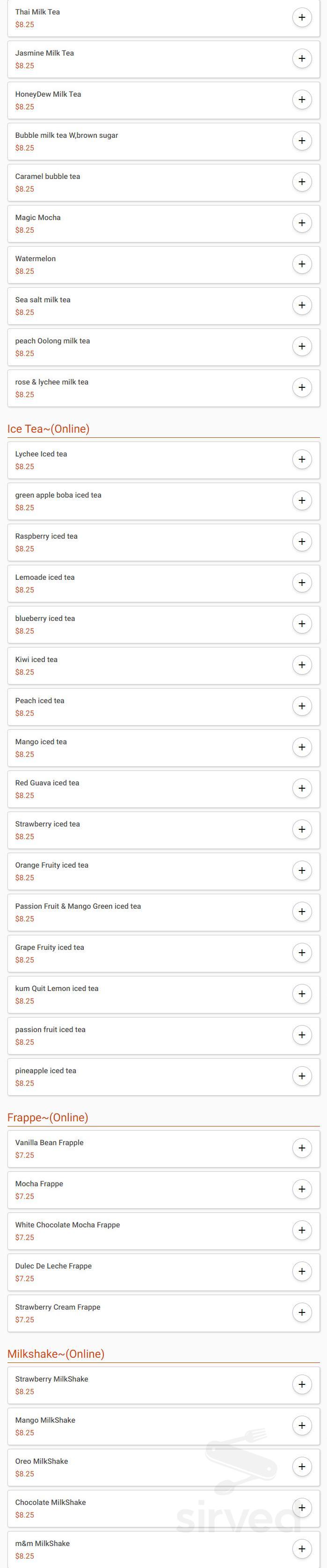Add Caramel bubble tea to the order
327x1568 pixels.
302,181
